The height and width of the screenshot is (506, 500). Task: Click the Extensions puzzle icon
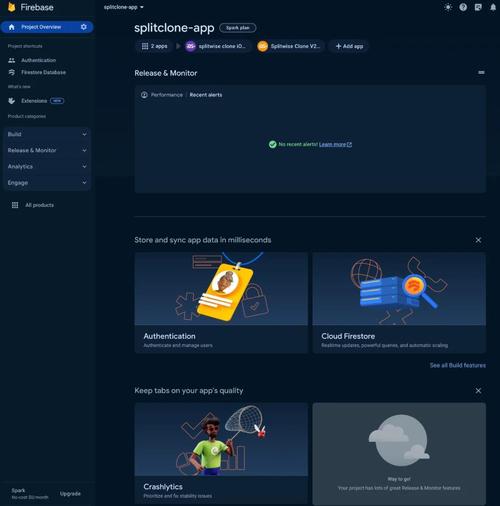(x=12, y=101)
